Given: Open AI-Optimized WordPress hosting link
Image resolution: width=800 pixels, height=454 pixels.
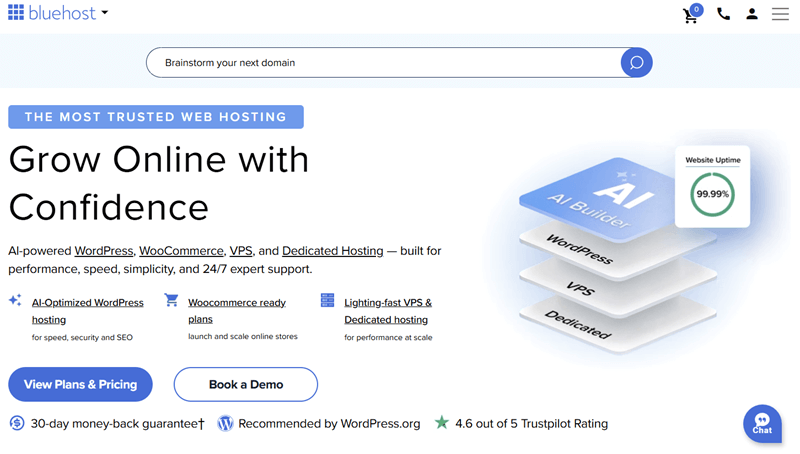Looking at the screenshot, I should click(88, 311).
